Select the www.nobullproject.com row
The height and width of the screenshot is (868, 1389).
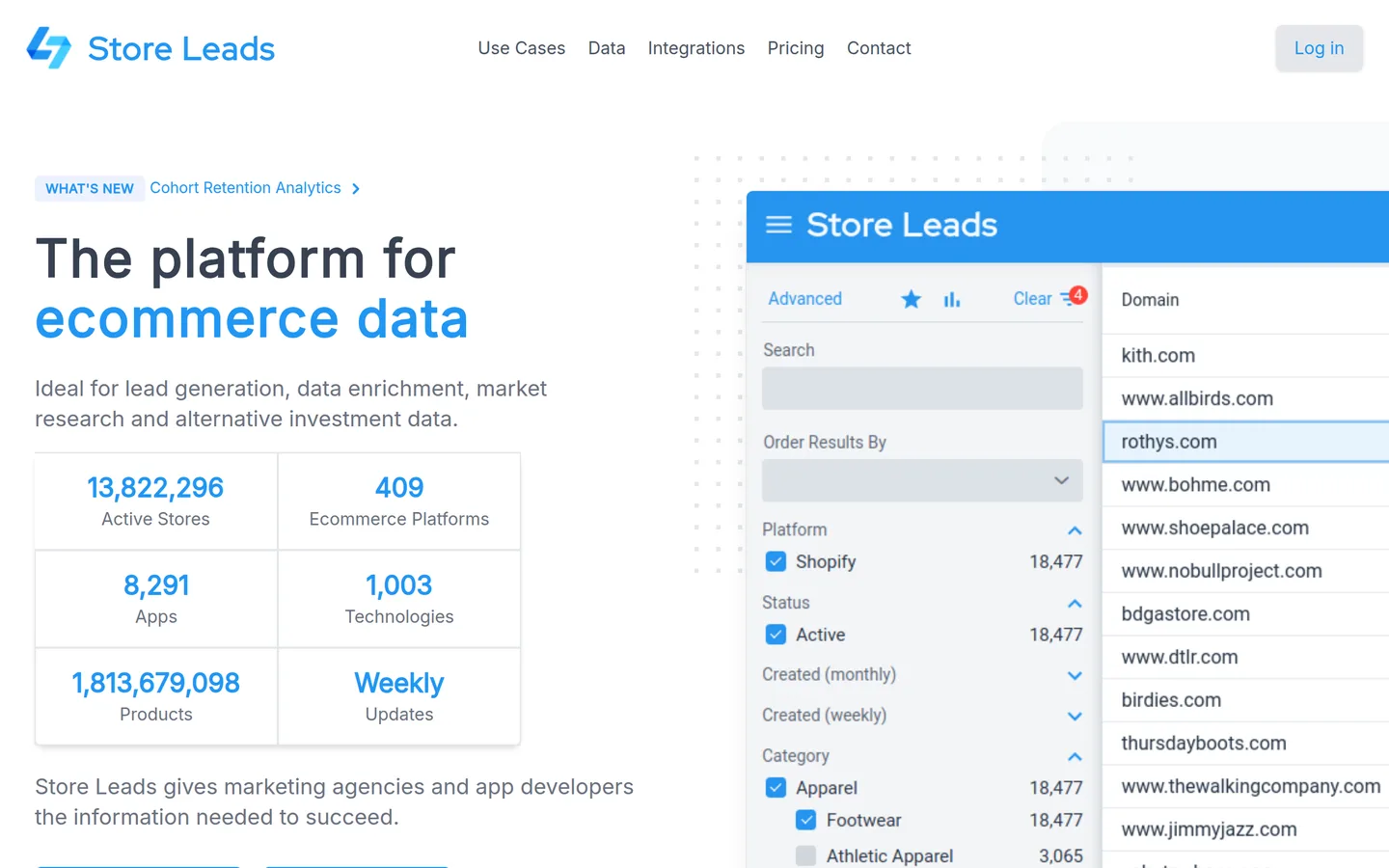(x=1245, y=571)
